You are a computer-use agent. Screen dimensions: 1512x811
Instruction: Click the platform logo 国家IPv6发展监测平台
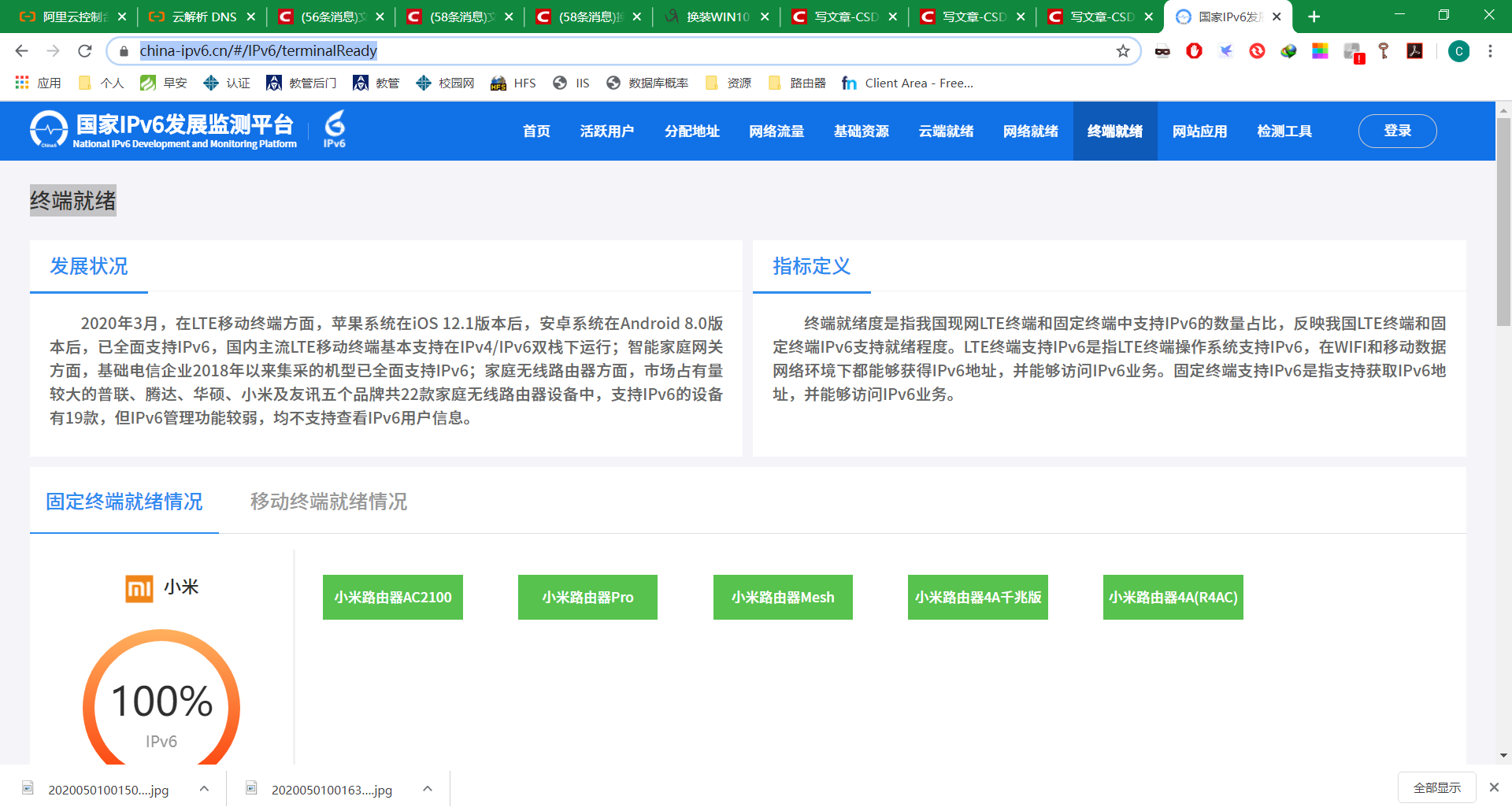coord(164,130)
